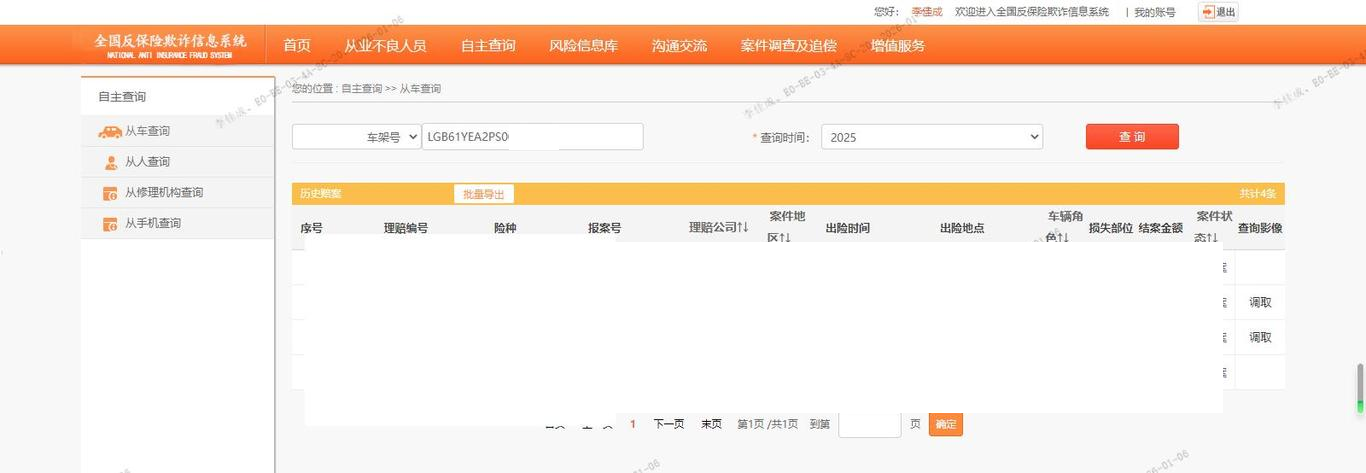Image resolution: width=1366 pixels, height=473 pixels.
Task: Click the car icon beside 从车查询
Action: click(x=109, y=131)
